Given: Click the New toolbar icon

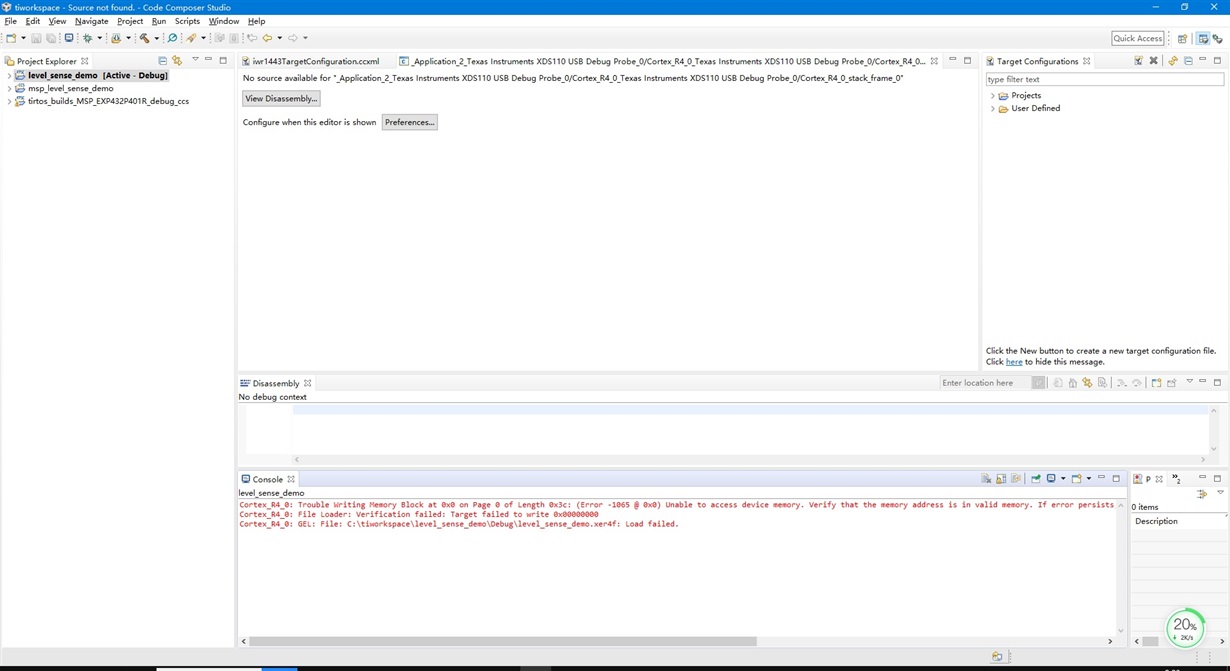Looking at the screenshot, I should 11,38.
